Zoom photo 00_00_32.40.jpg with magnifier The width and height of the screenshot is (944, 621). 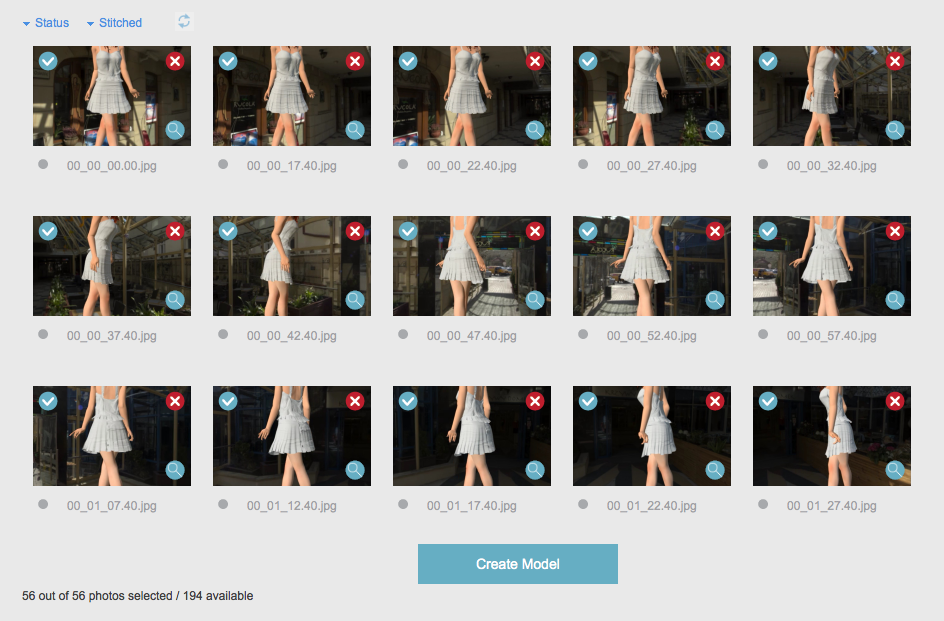click(895, 130)
